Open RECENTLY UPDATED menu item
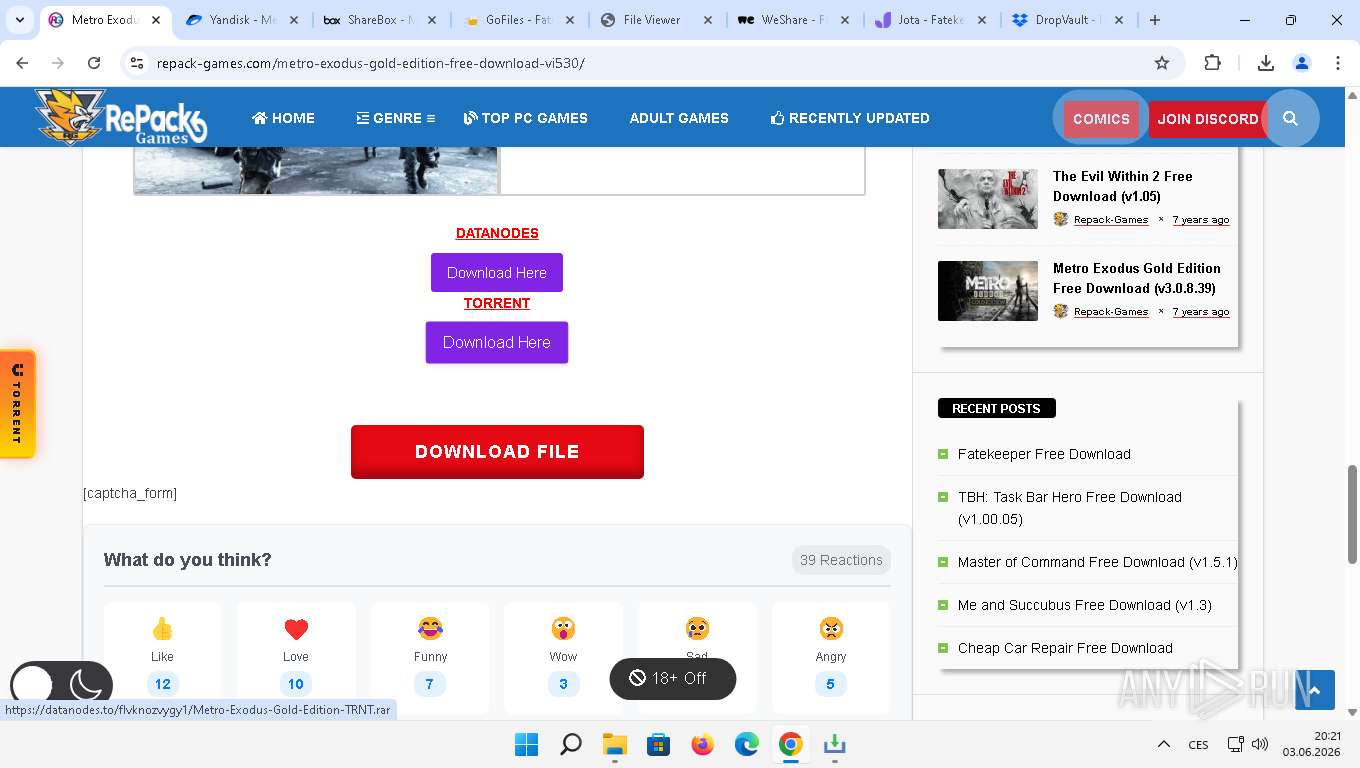Image resolution: width=1360 pixels, height=768 pixels. (x=850, y=118)
